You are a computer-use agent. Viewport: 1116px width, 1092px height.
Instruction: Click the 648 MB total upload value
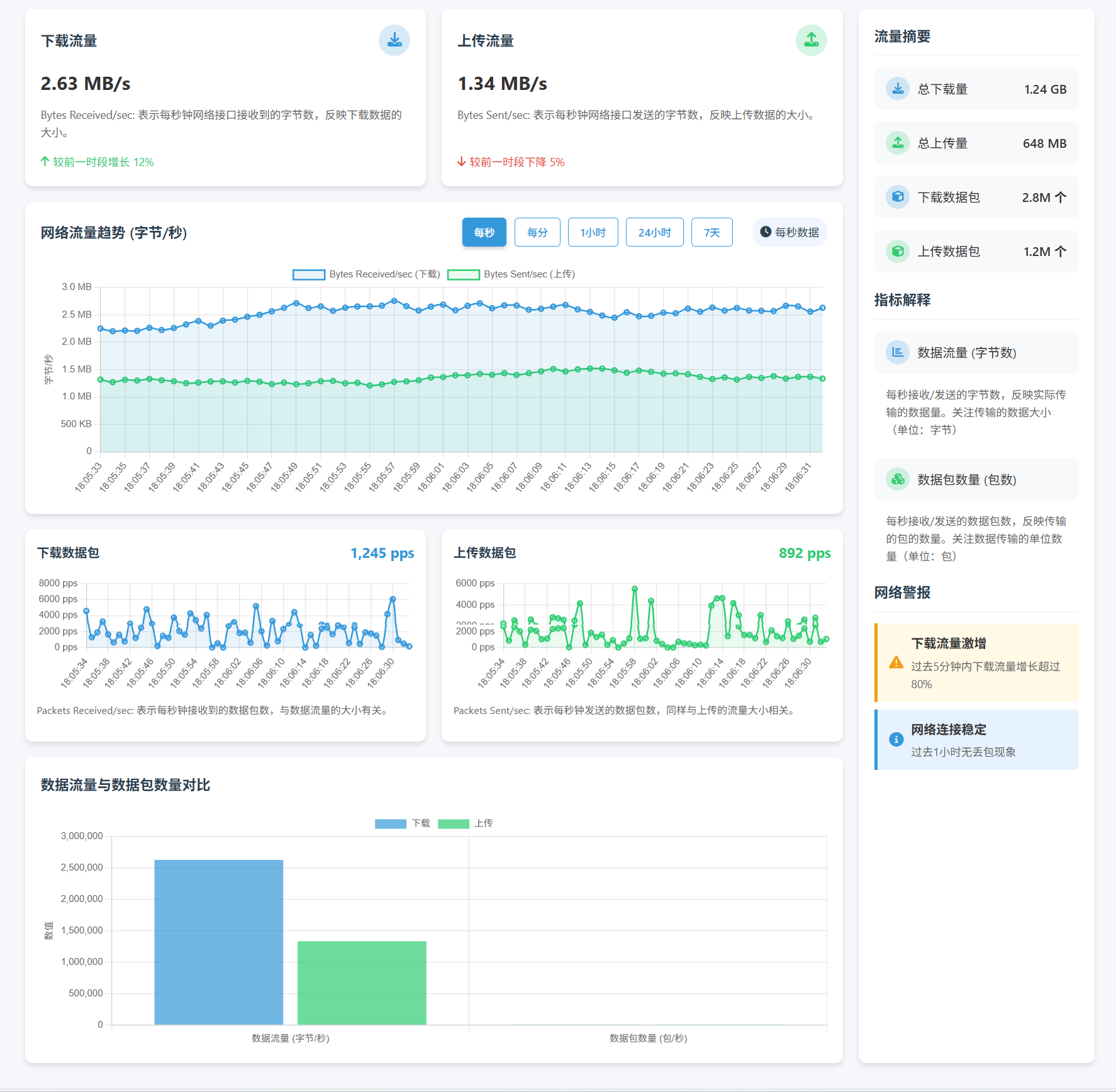(1044, 143)
